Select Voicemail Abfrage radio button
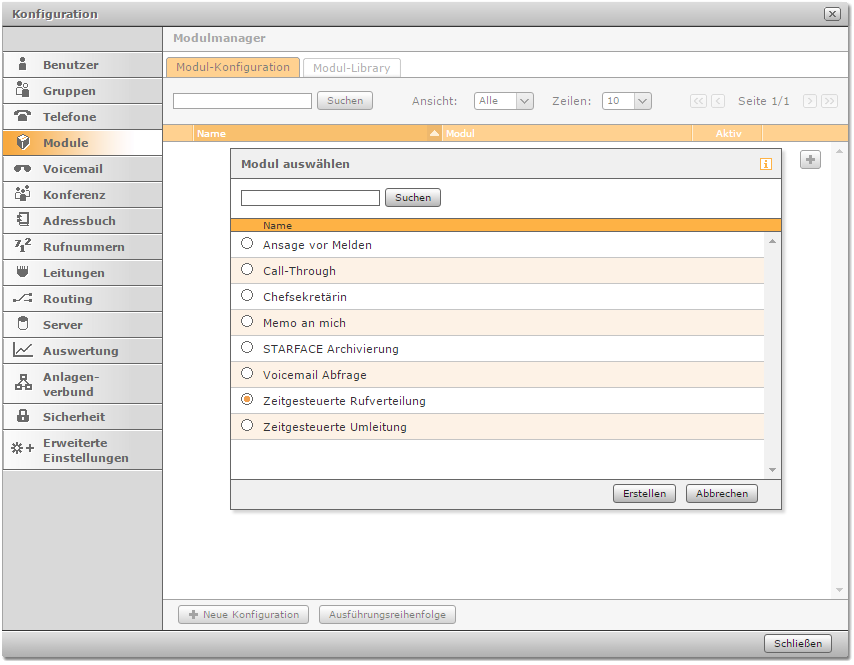This screenshot has width=854, height=665. click(x=247, y=374)
